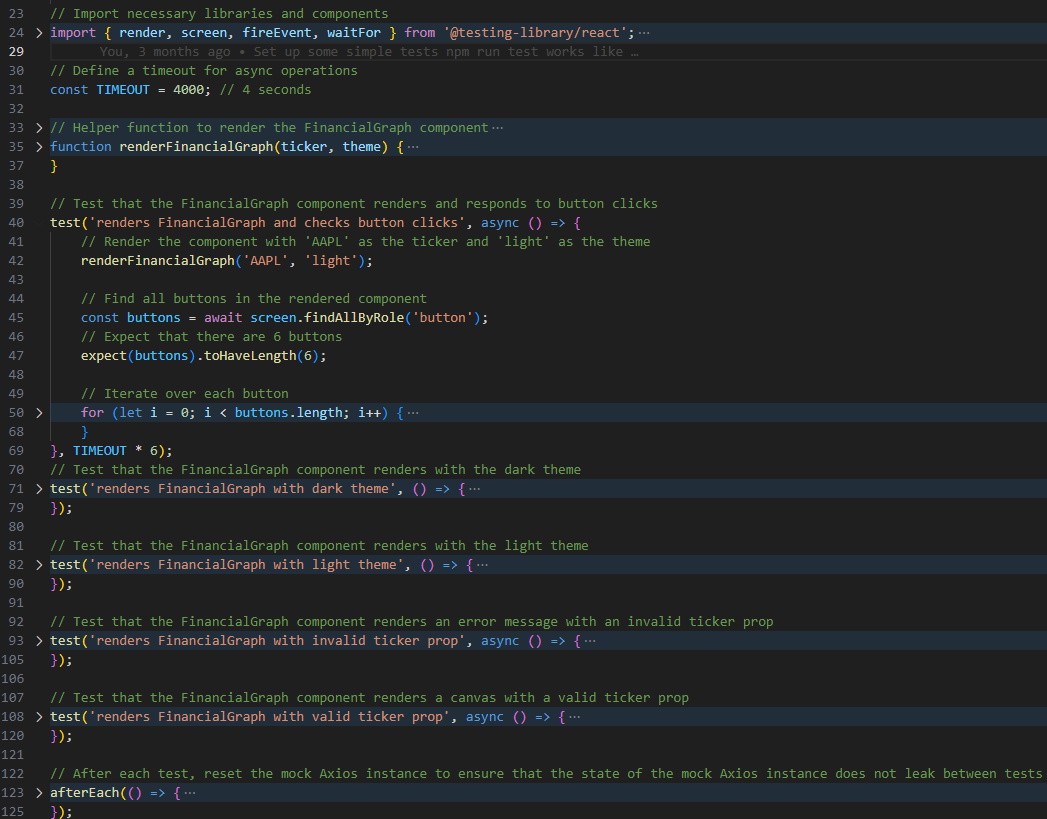Click the 'await' keyword on line 45
Screen dimensions: 1047x819
pyautogui.click(x=223, y=318)
